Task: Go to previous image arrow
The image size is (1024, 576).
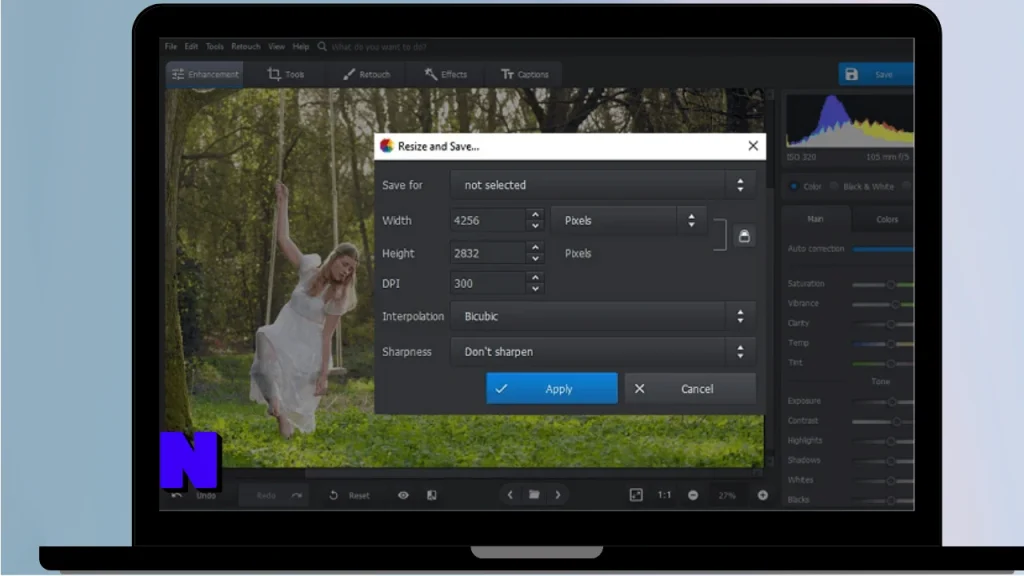Action: [510, 495]
